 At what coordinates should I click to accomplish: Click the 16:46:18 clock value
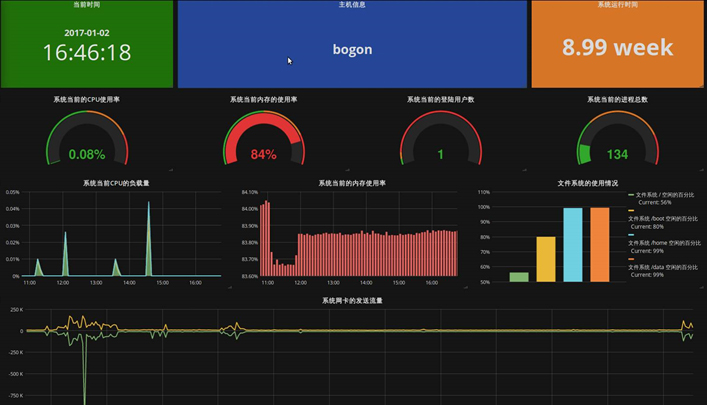point(87,52)
